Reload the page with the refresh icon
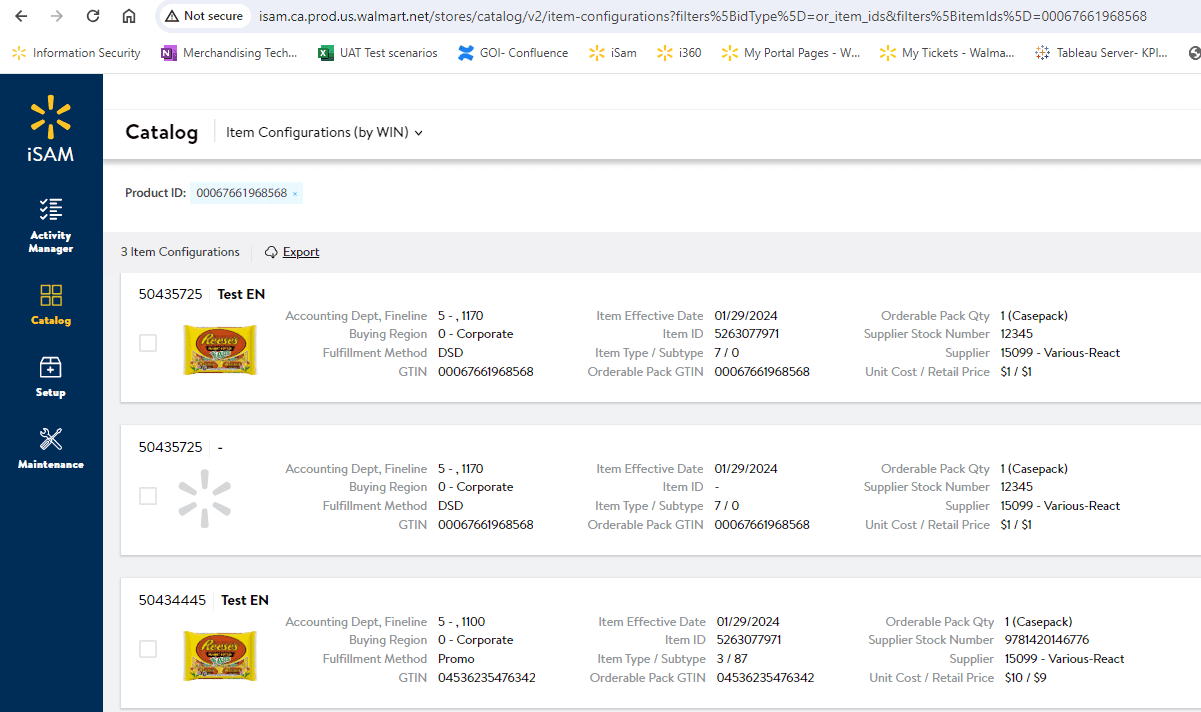This screenshot has height=712, width=1201. click(93, 16)
